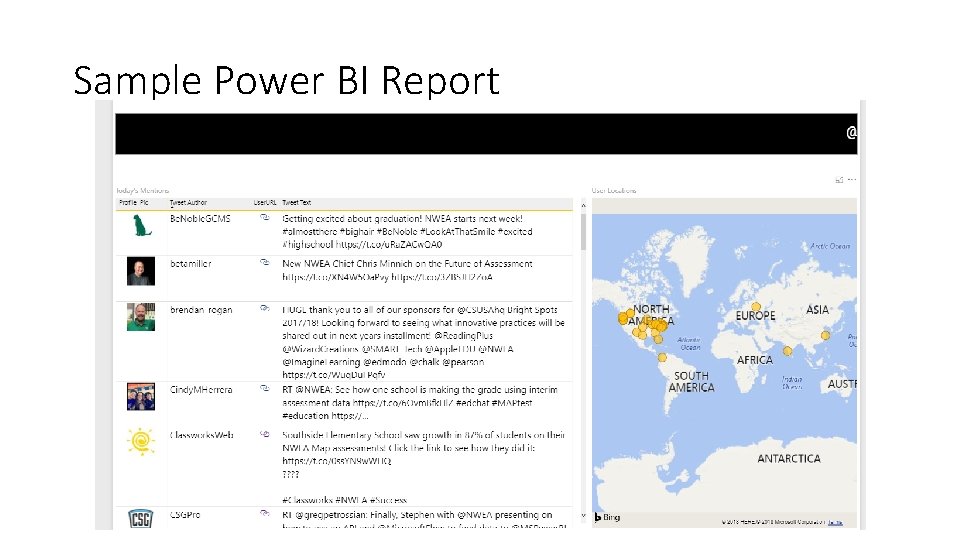
Task: Open the UserURL link for brendan_rogan
Action: click(264, 308)
